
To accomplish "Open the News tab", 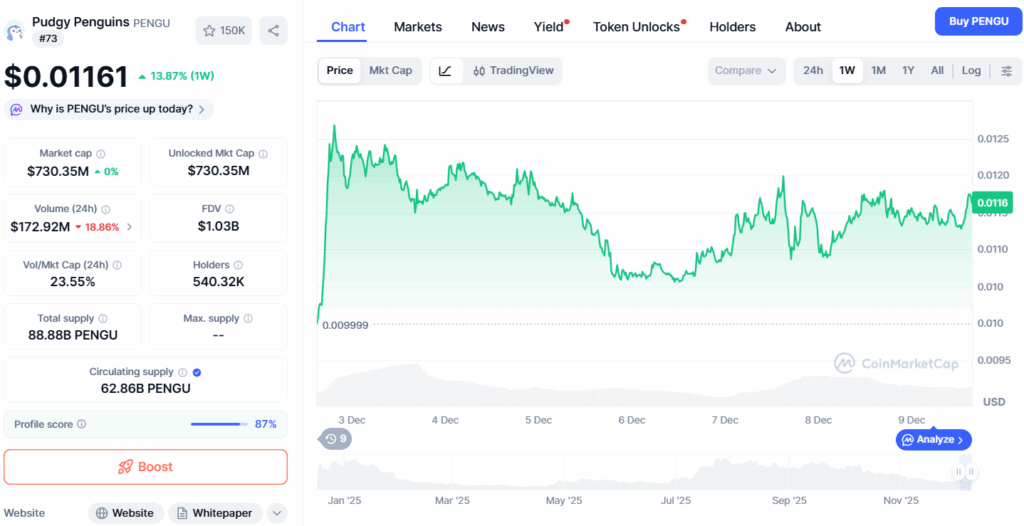I will pos(488,27).
